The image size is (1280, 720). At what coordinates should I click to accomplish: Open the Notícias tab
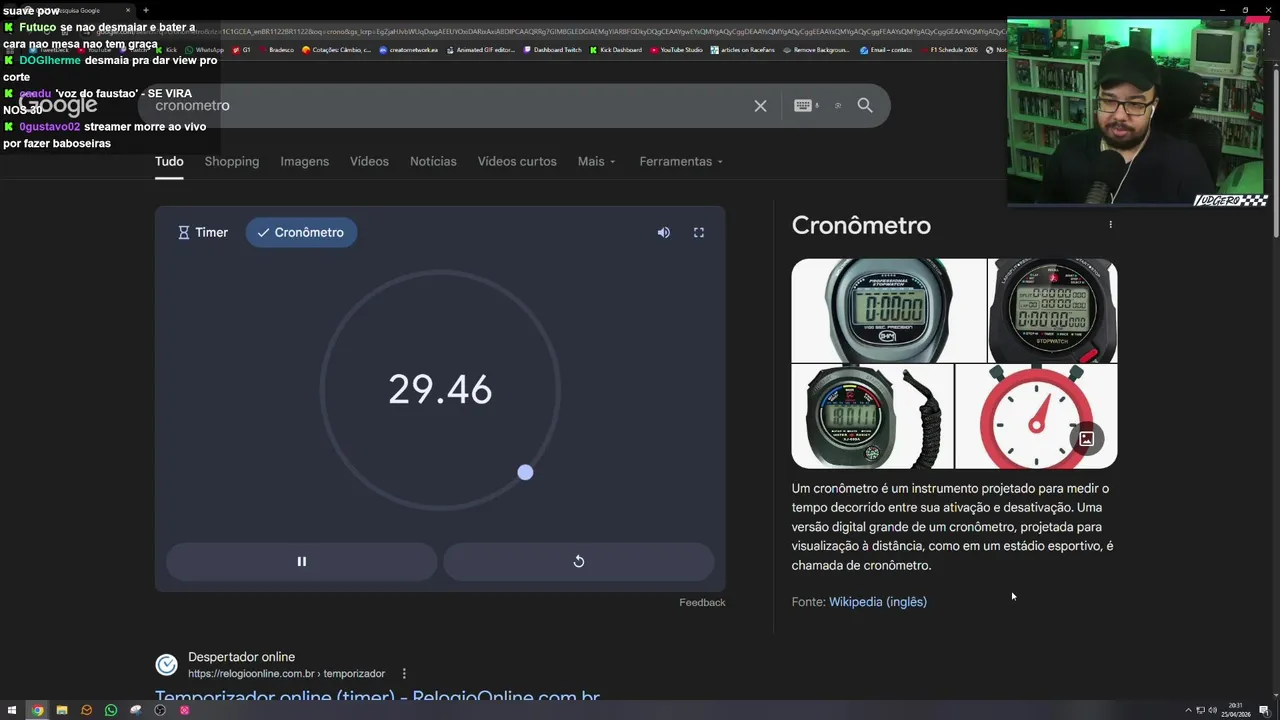tap(433, 161)
